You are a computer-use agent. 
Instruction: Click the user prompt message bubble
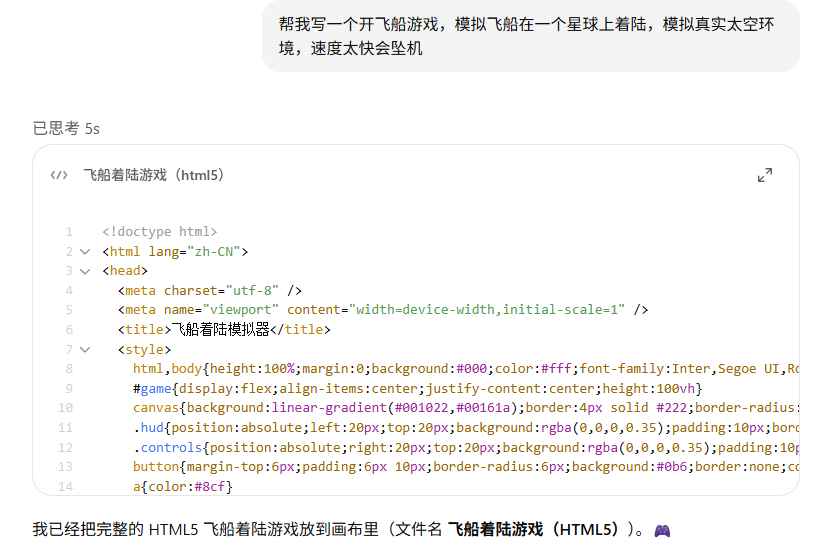(x=530, y=36)
